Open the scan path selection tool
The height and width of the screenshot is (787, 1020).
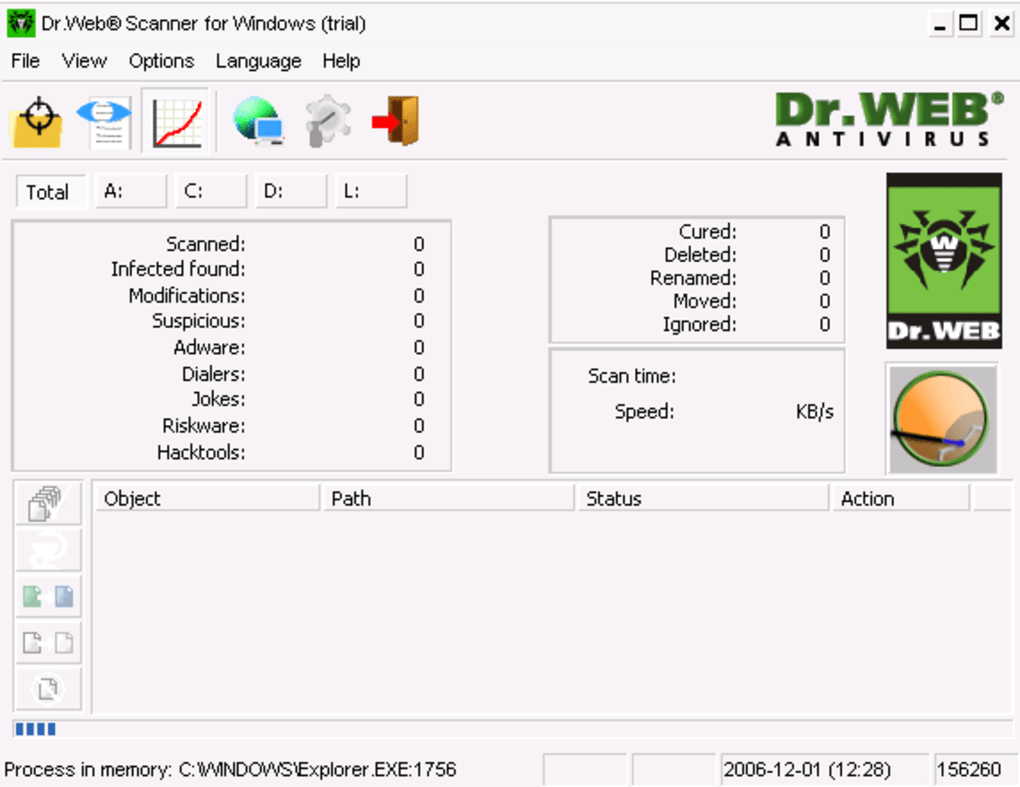[x=36, y=118]
